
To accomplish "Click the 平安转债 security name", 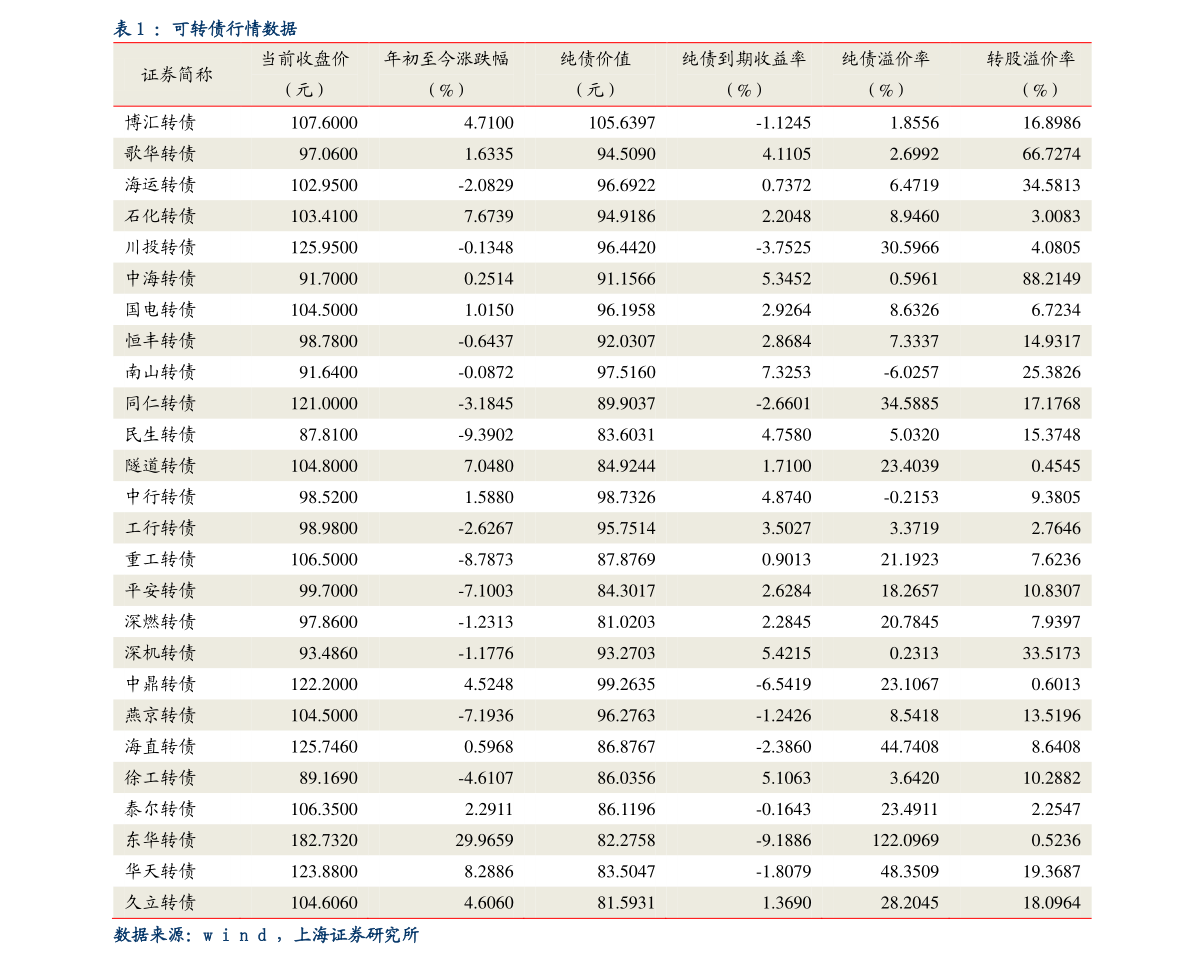I will [160, 591].
